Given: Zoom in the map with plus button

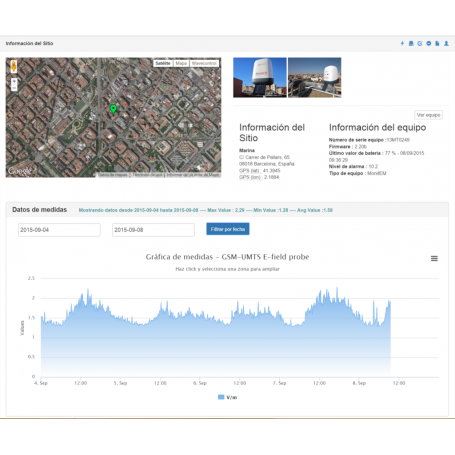Looking at the screenshot, I should [14, 81].
